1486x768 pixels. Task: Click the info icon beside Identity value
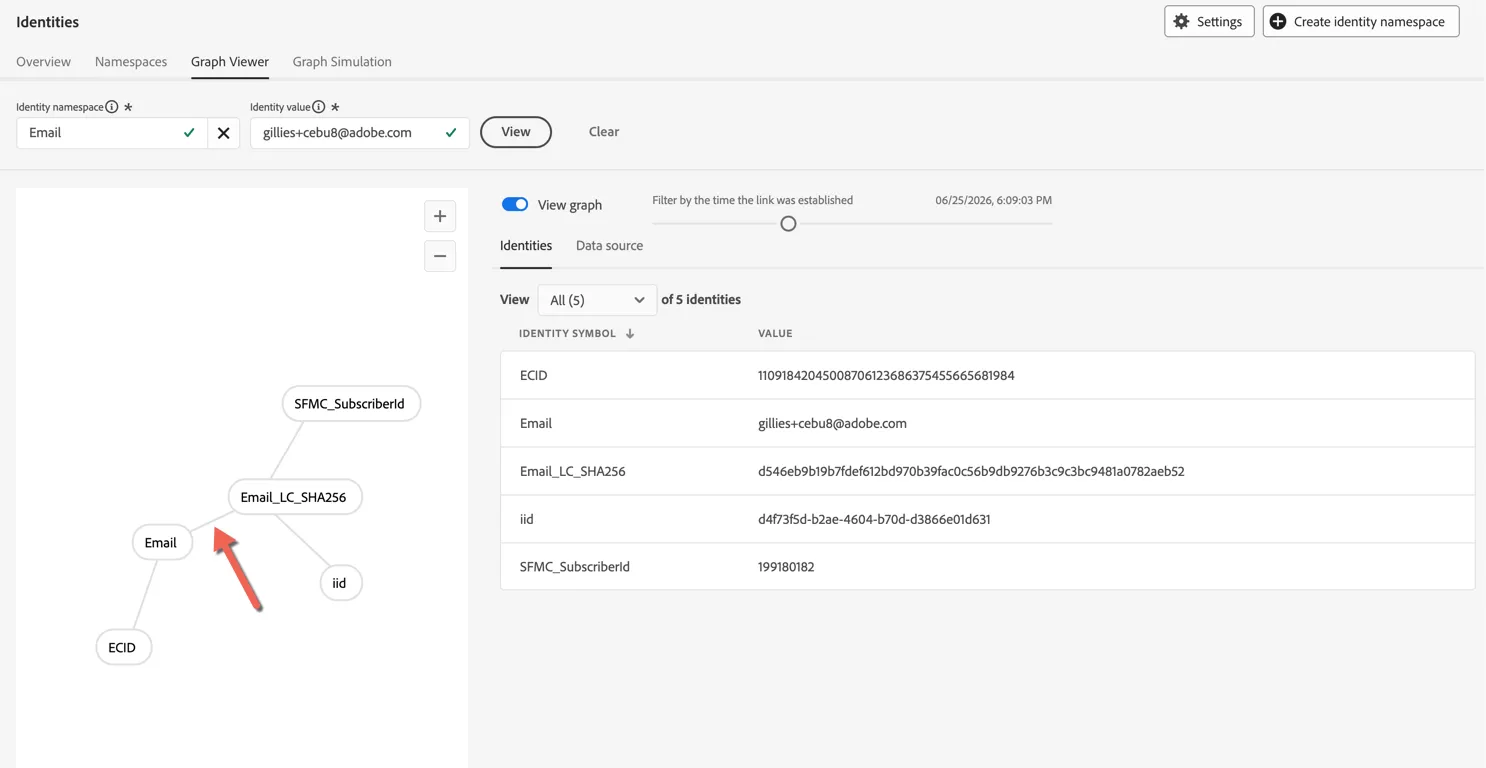pyautogui.click(x=318, y=107)
